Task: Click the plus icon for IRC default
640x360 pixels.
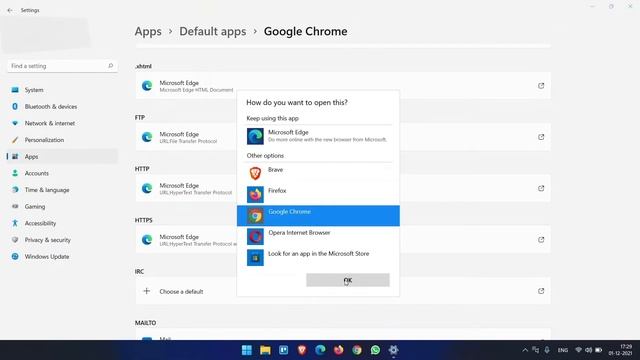Action: point(147,291)
